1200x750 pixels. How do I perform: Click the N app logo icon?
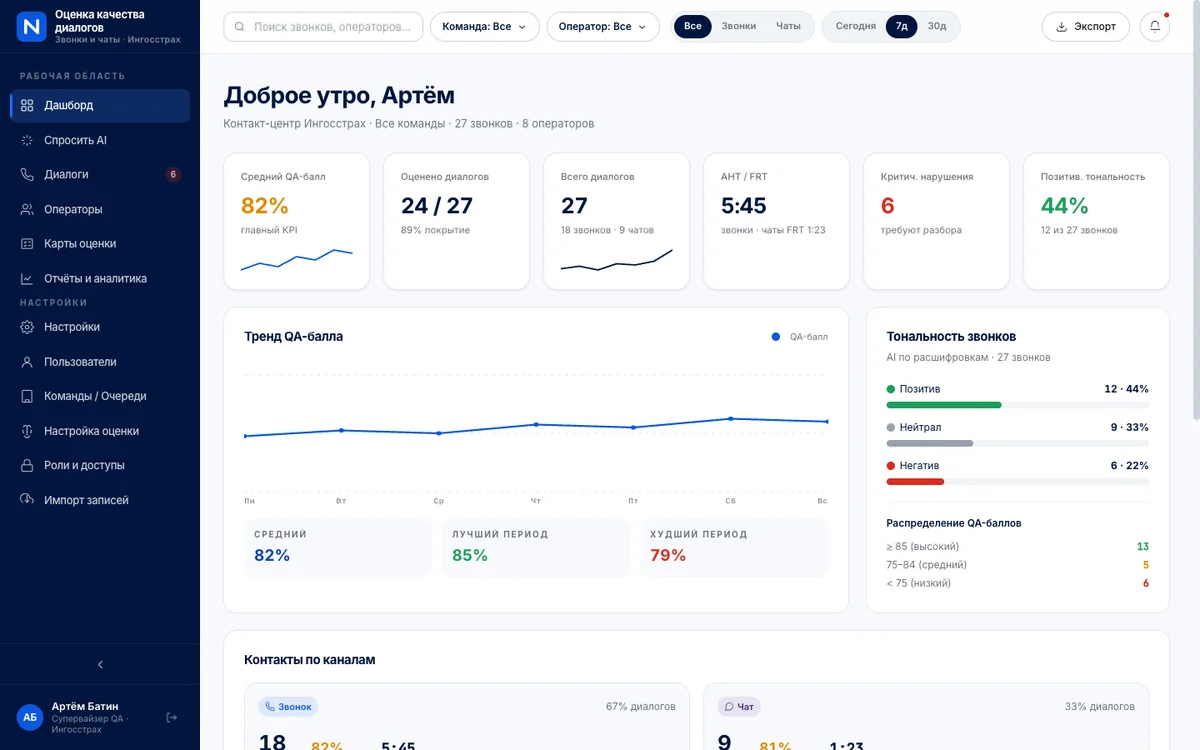click(x=32, y=27)
